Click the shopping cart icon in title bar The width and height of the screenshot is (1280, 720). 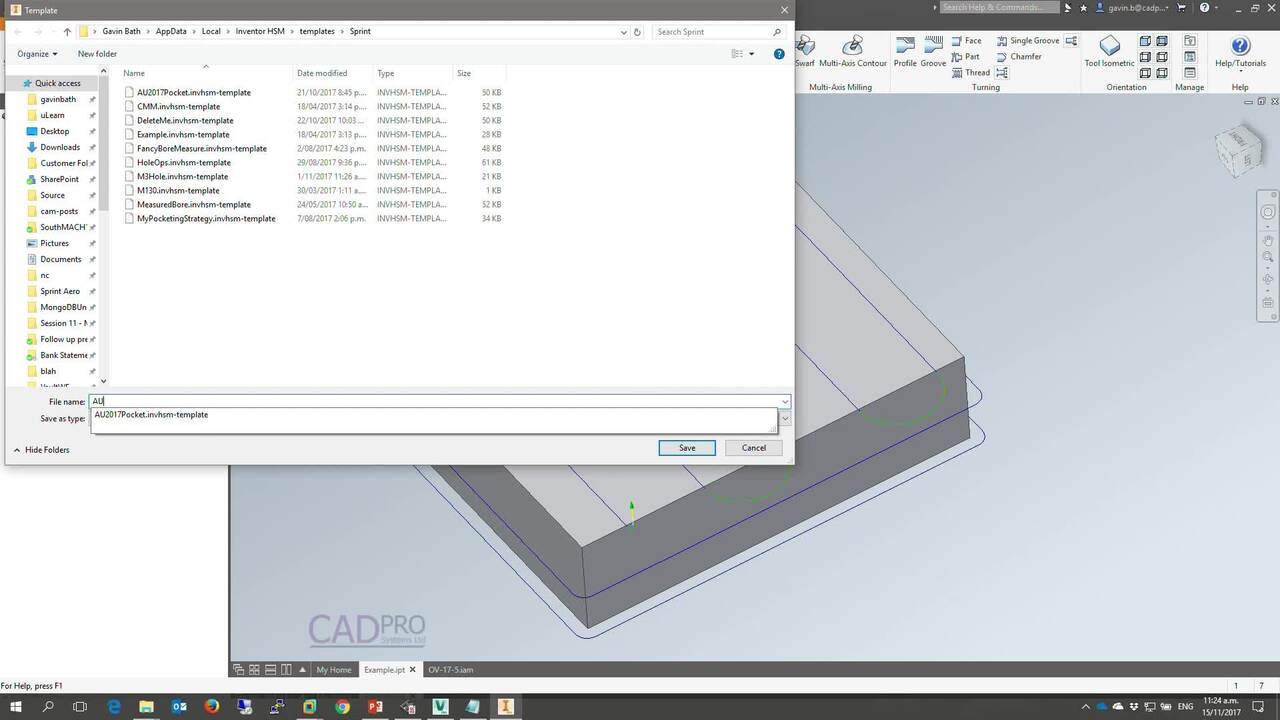1181,8
